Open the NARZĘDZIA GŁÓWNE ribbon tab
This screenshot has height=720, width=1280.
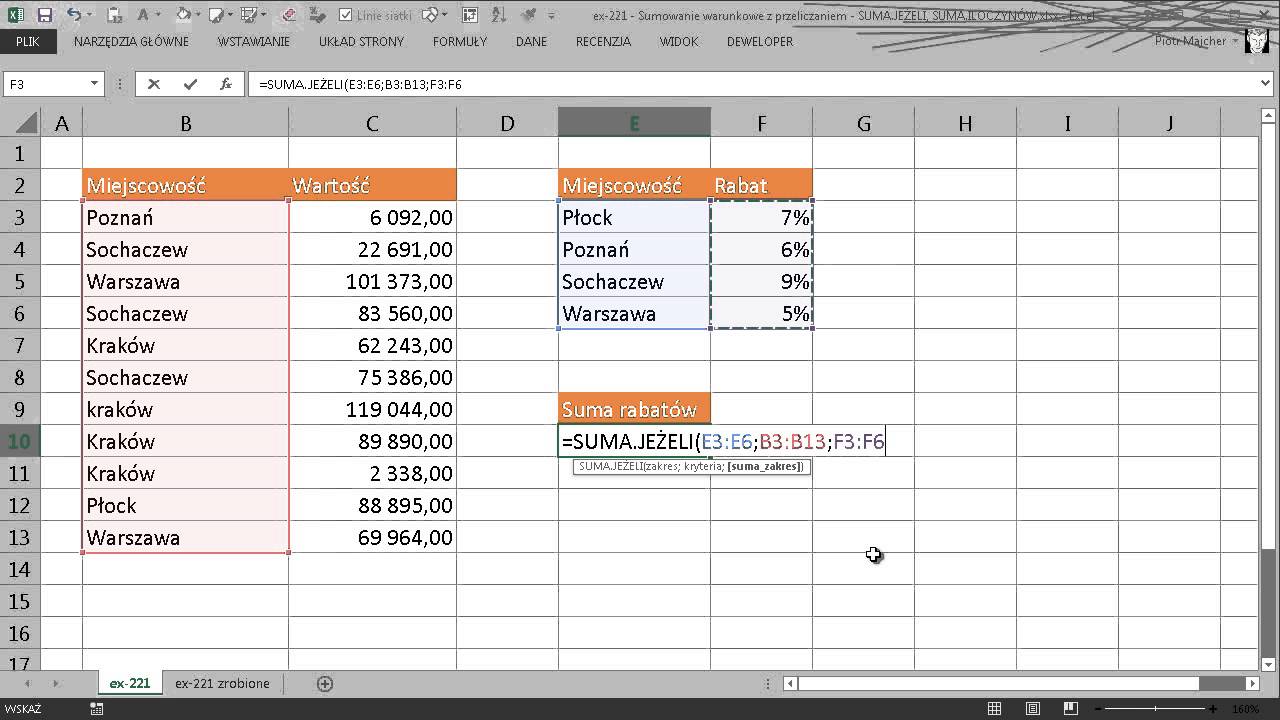click(x=131, y=41)
